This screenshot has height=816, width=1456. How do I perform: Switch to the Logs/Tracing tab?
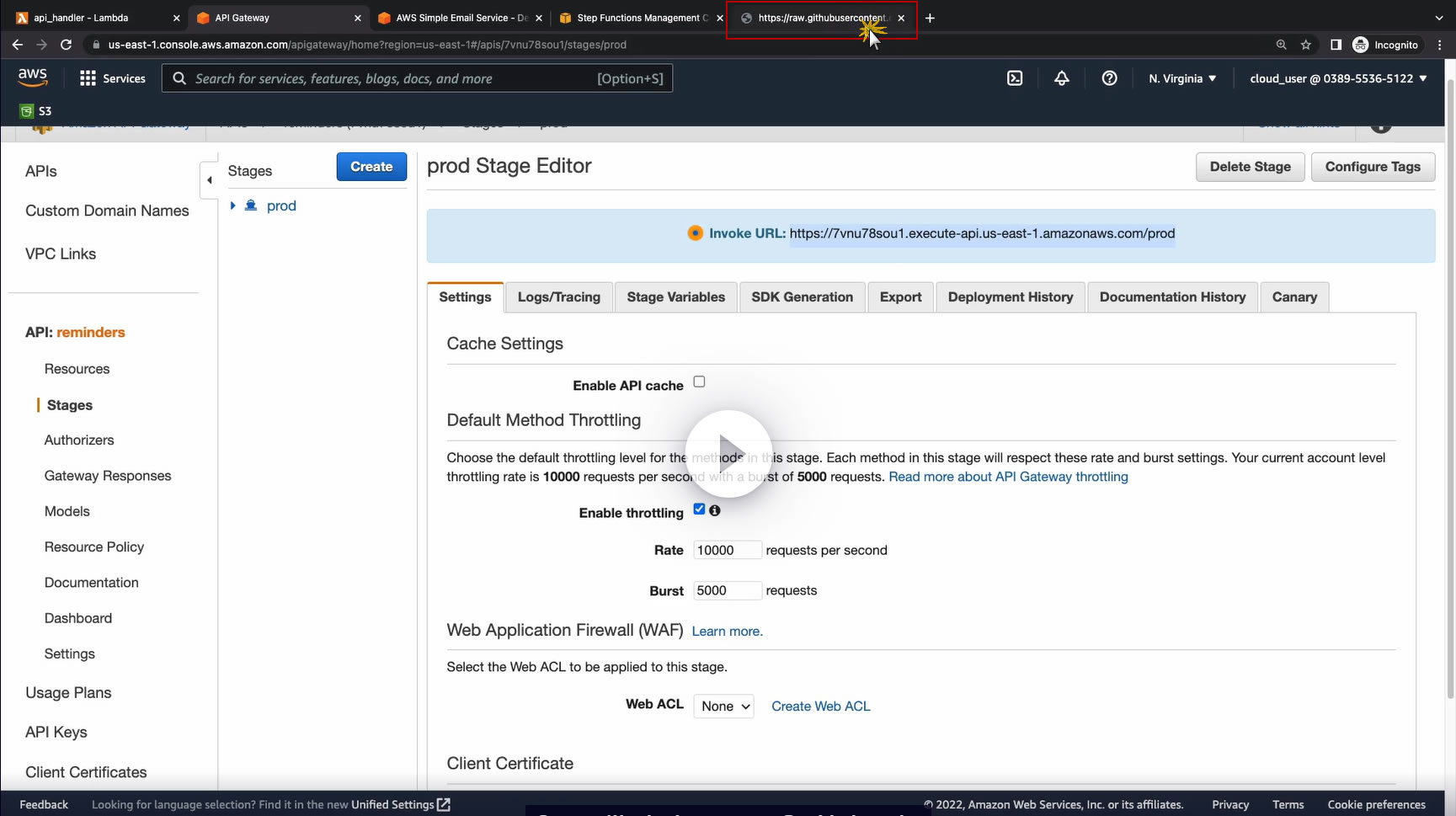(x=559, y=297)
